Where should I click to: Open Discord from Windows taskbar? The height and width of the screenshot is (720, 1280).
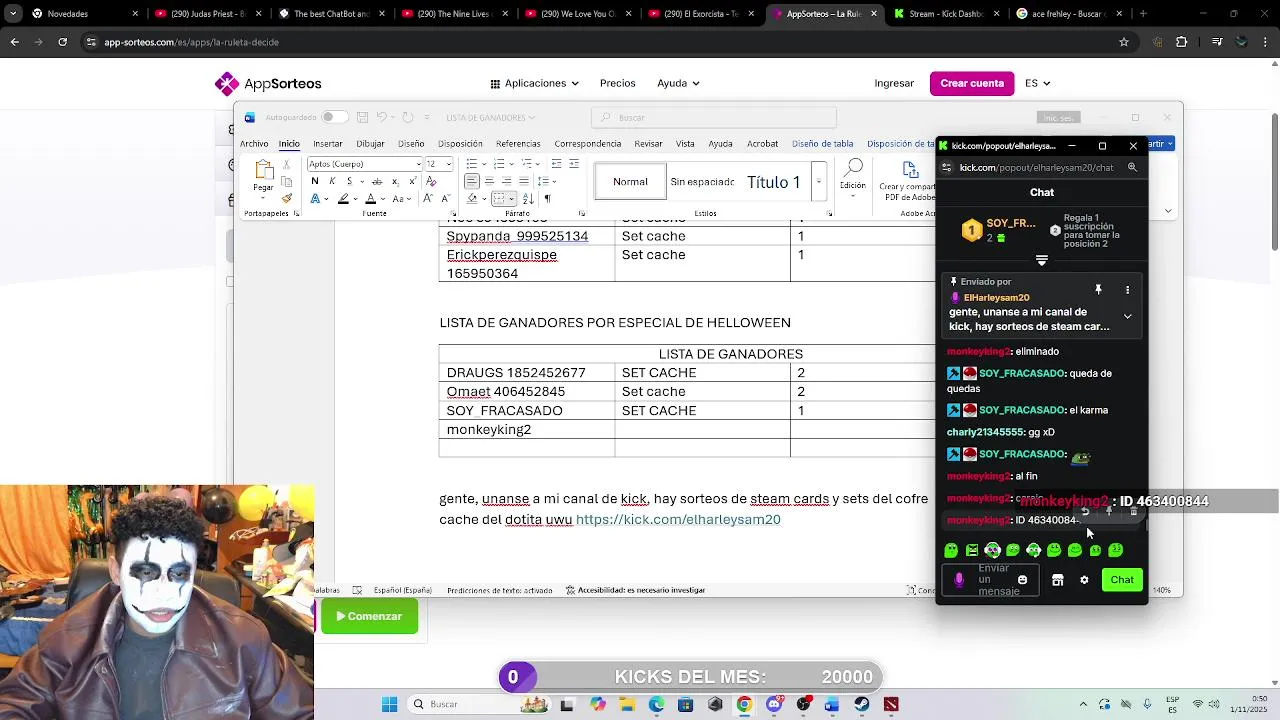click(x=773, y=704)
